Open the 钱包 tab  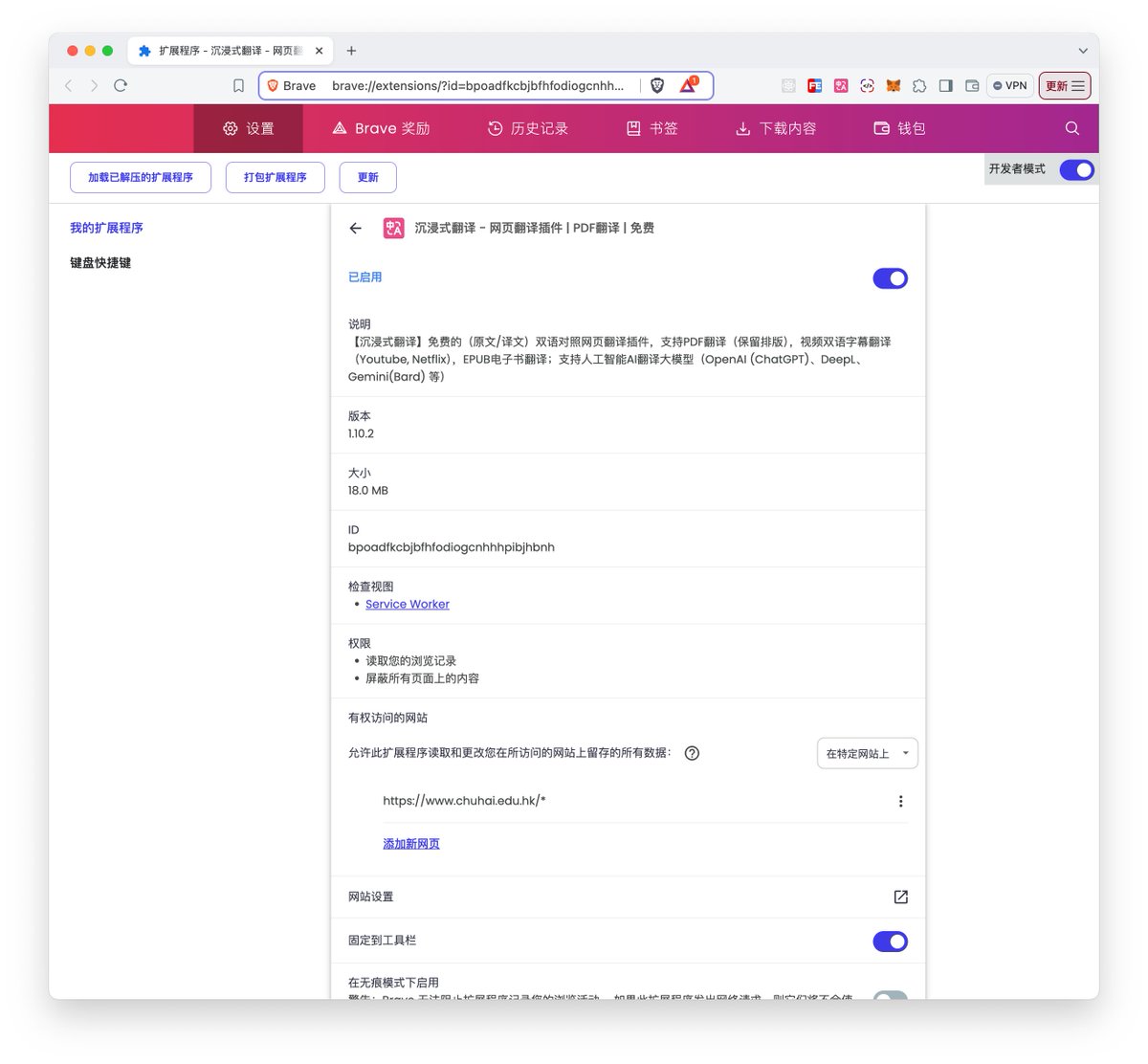(899, 128)
